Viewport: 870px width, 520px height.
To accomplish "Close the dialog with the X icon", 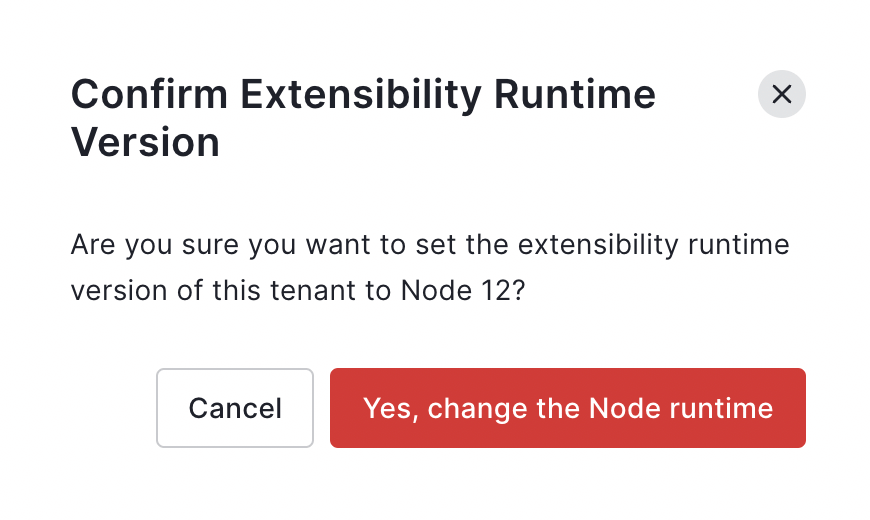I will click(x=782, y=94).
